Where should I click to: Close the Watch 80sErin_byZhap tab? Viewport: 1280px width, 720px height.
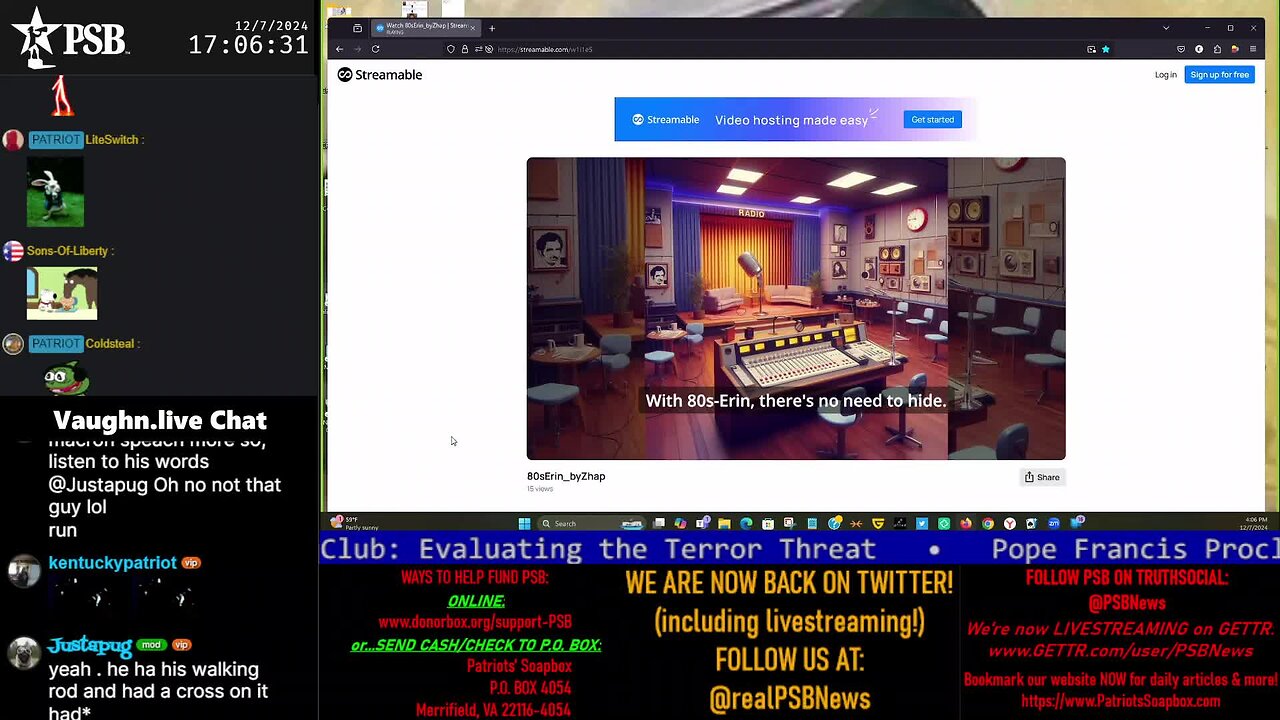[x=473, y=28]
